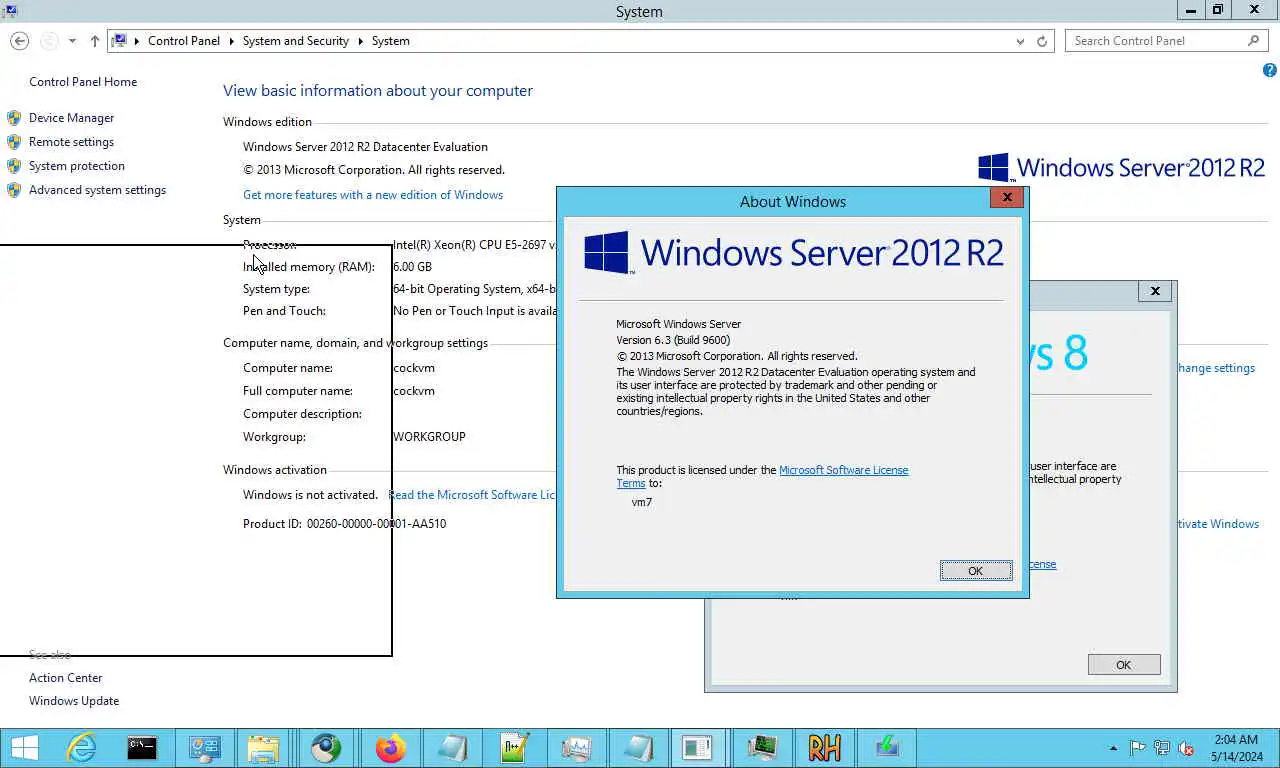Image resolution: width=1280 pixels, height=768 pixels.
Task: Click the WORKGROUP value text
Action: coord(429,437)
